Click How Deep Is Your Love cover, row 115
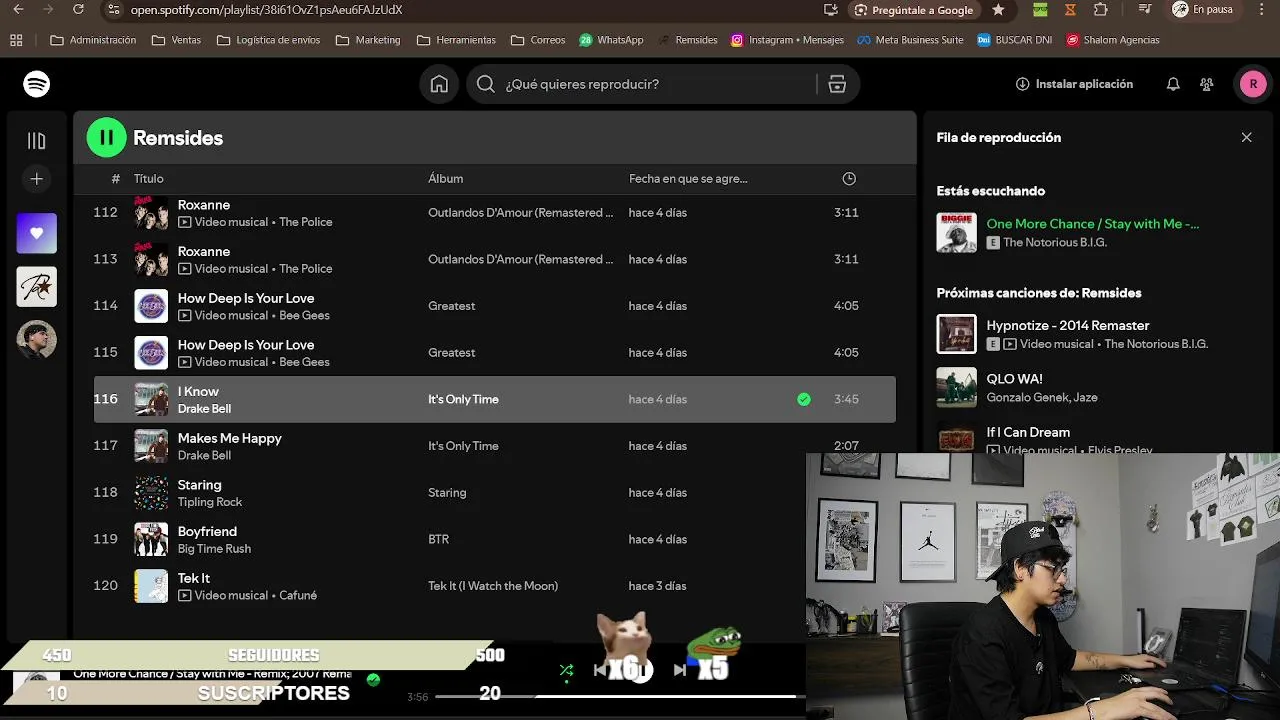Viewport: 1280px width, 720px height. [152, 352]
